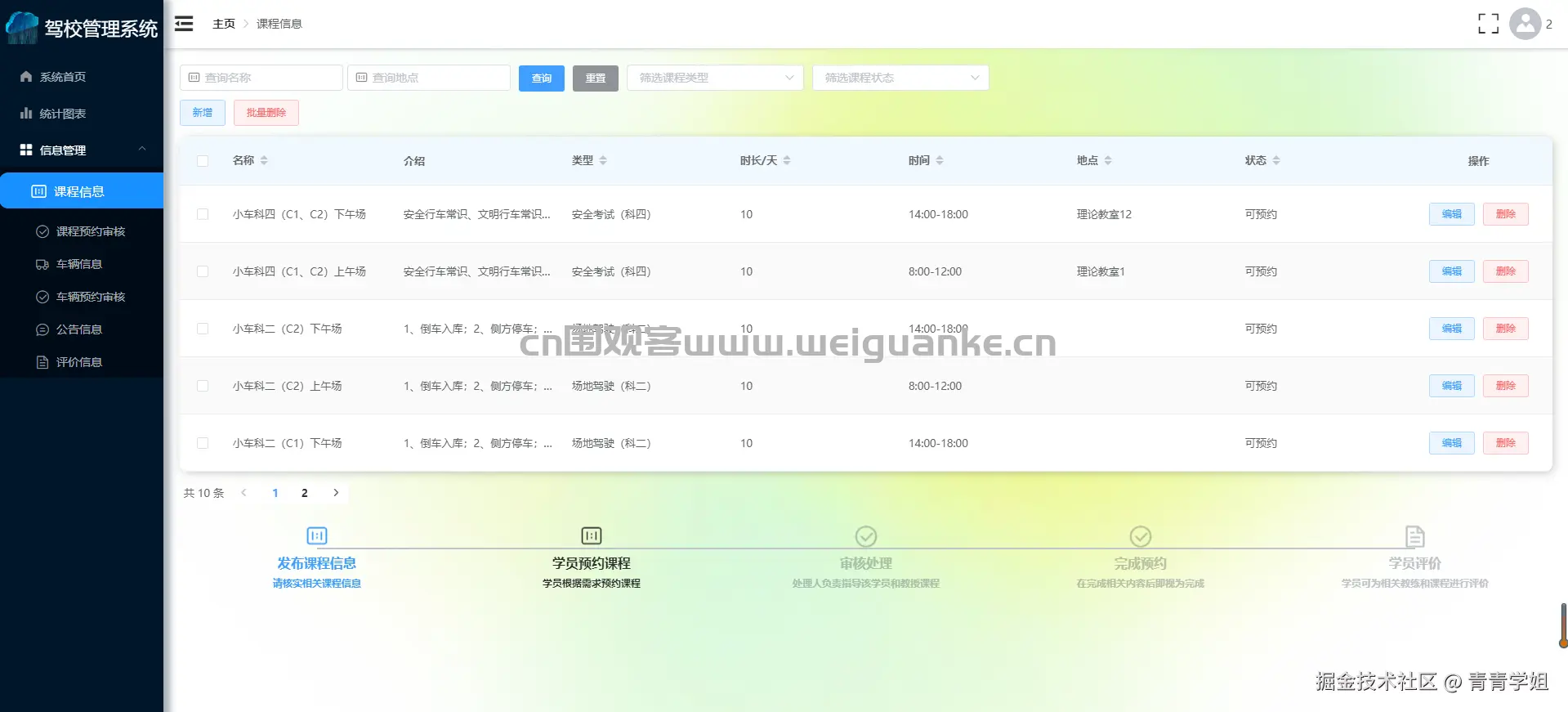Go to page 2 in pagination
This screenshot has height=712, width=1568.
[x=305, y=492]
